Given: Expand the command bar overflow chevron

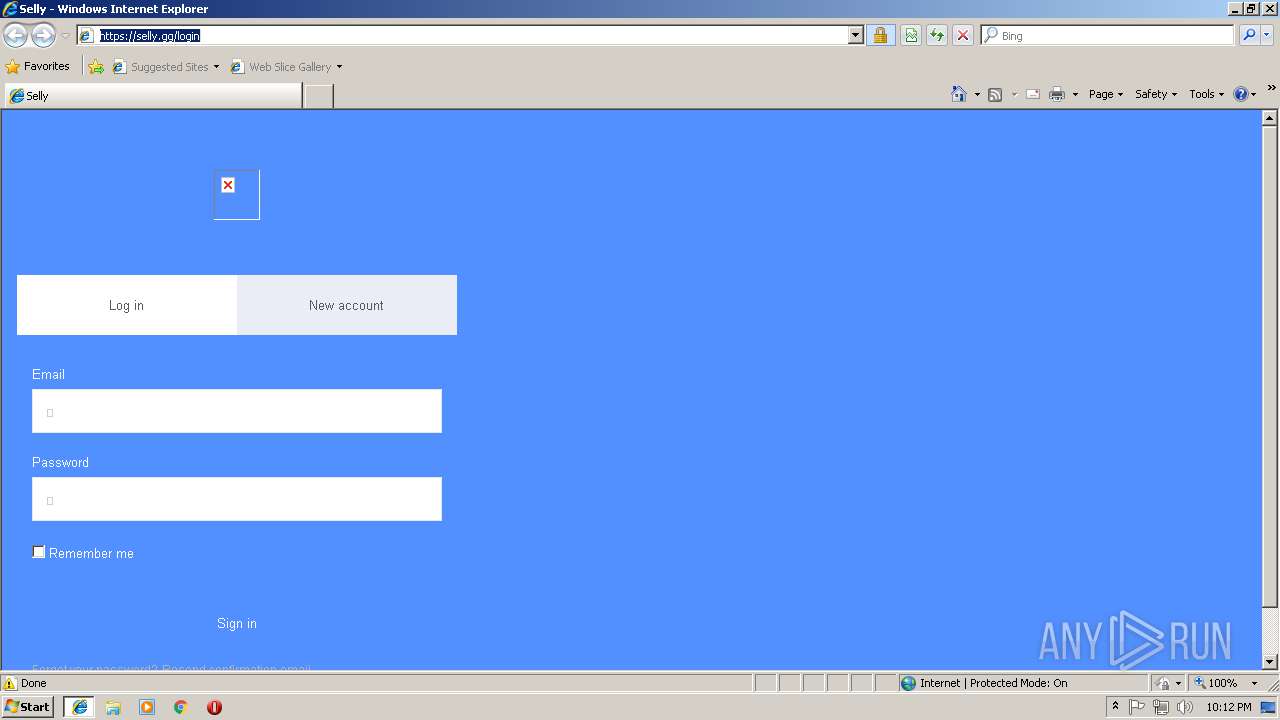Looking at the screenshot, I should click(1271, 89).
